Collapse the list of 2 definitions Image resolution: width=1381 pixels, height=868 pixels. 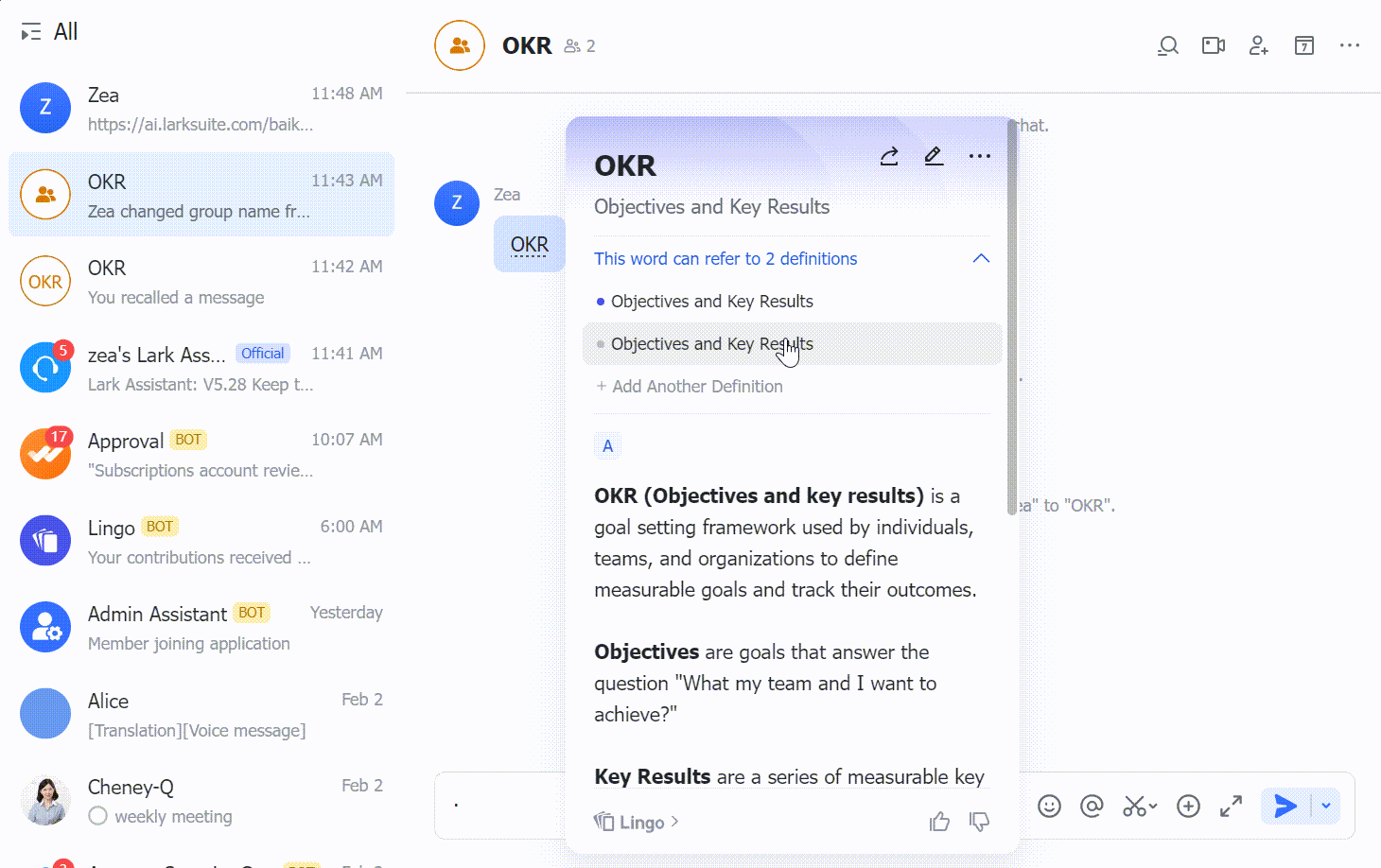coord(981,257)
